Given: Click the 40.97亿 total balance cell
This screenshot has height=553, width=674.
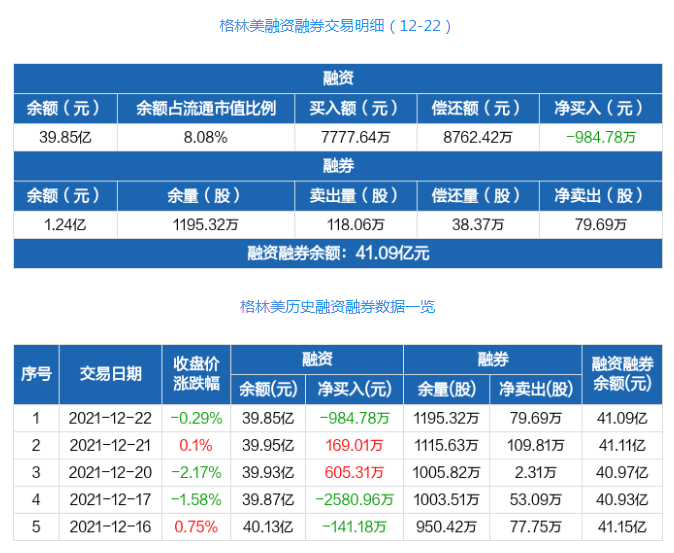Looking at the screenshot, I should [x=622, y=473].
